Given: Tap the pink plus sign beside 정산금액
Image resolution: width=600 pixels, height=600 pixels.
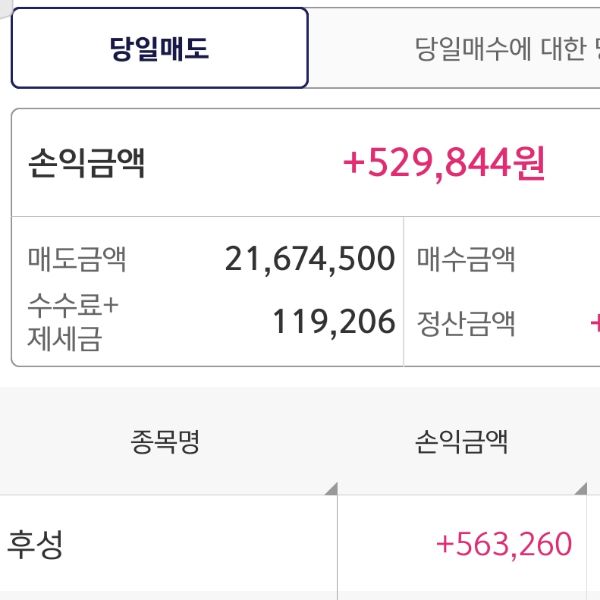Looking at the screenshot, I should tap(595, 323).
